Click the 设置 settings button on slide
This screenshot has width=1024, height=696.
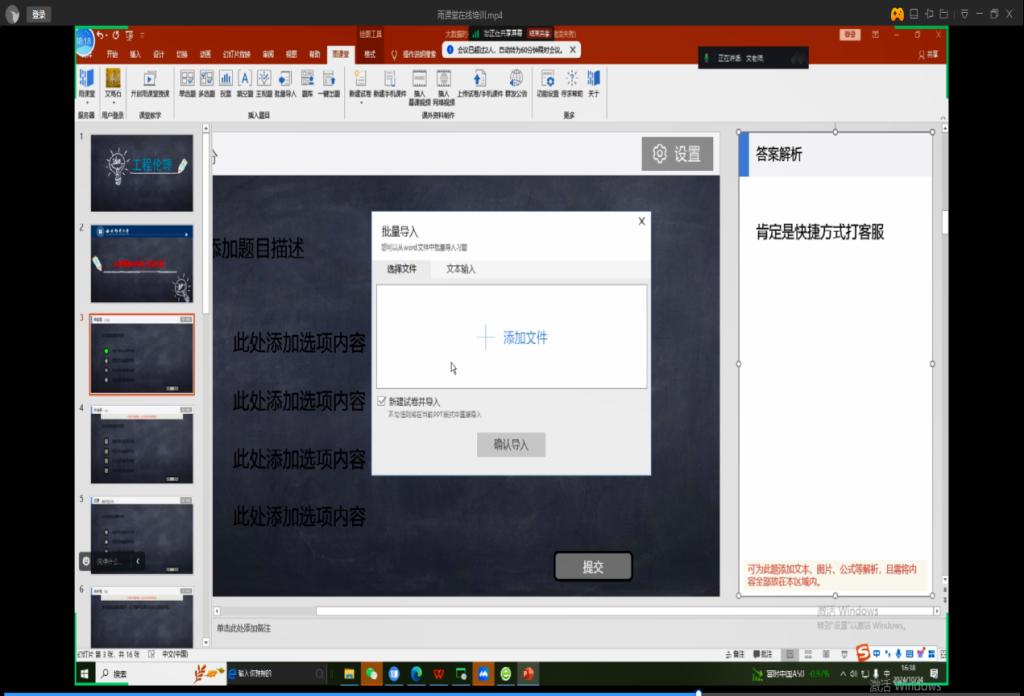pyautogui.click(x=677, y=154)
